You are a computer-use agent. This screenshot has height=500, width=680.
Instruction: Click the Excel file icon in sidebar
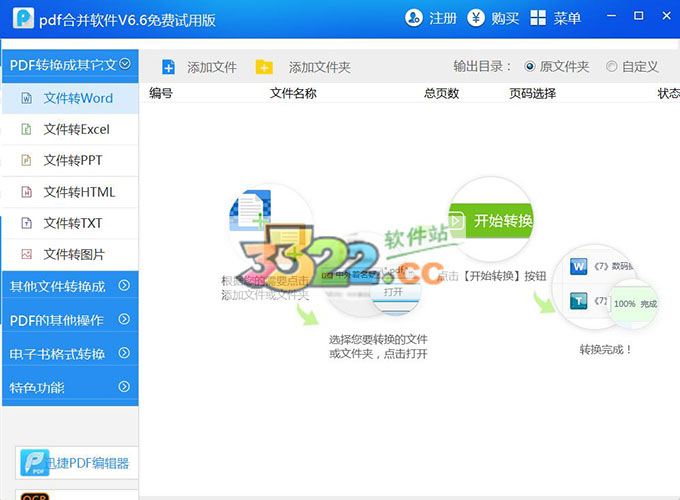pyautogui.click(x=26, y=129)
